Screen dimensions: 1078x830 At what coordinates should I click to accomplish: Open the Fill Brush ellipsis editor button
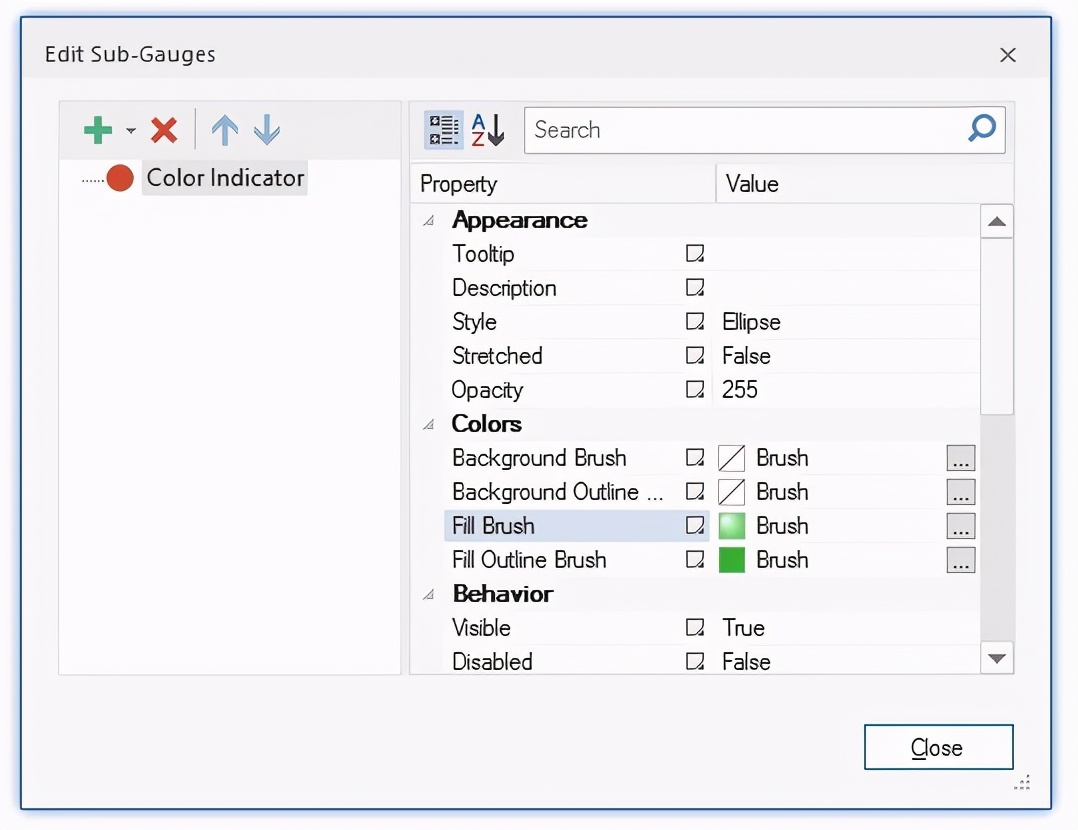click(960, 526)
